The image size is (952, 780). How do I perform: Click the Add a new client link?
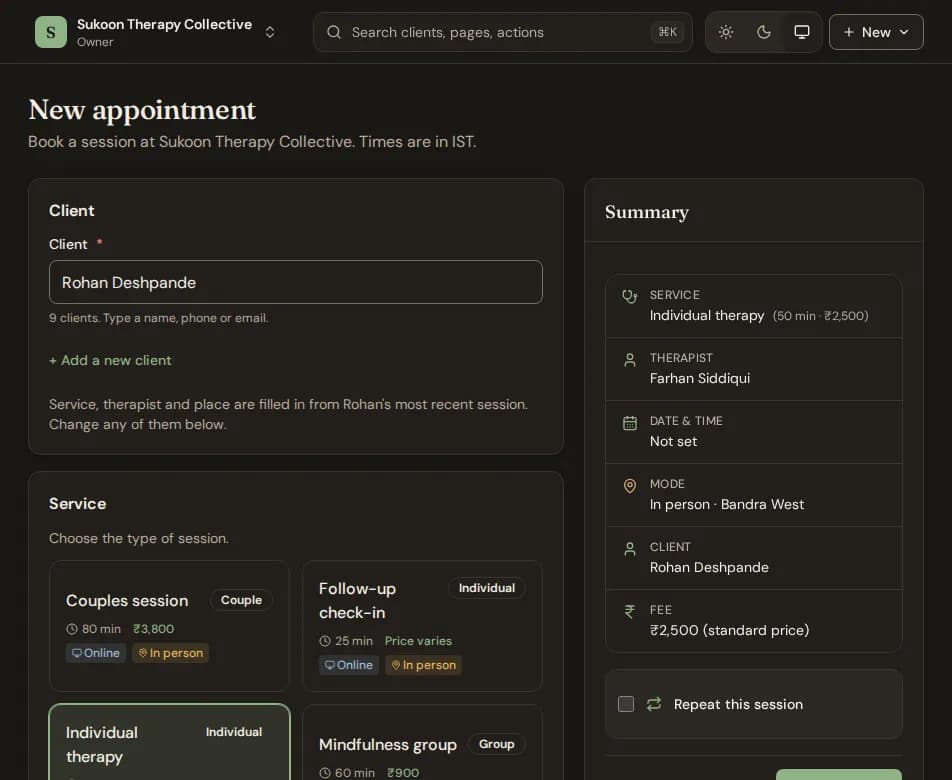(110, 361)
